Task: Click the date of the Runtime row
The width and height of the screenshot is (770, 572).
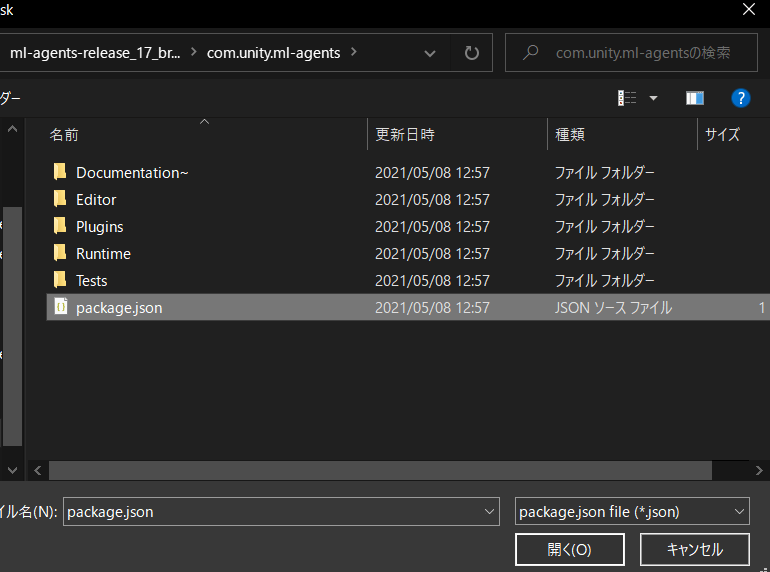Action: click(x=432, y=253)
